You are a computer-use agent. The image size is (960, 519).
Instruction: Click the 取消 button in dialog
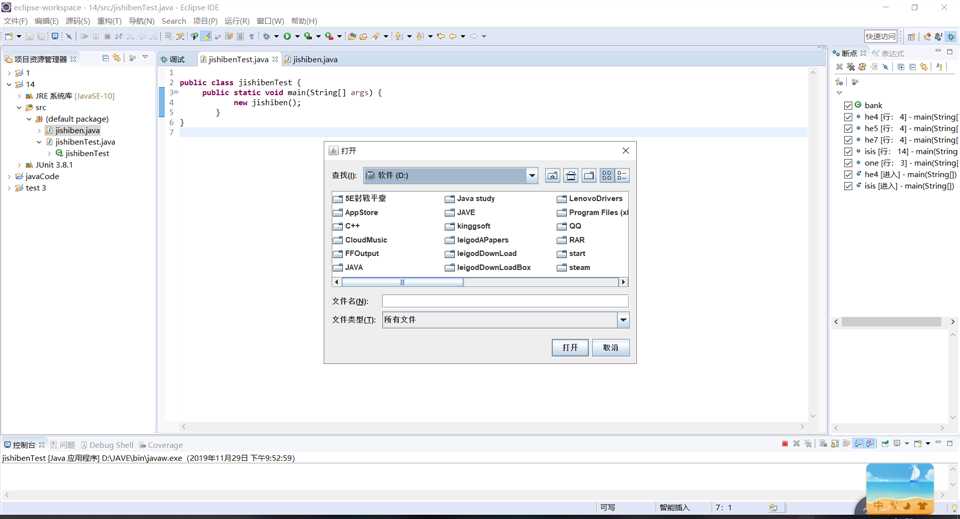tap(610, 348)
